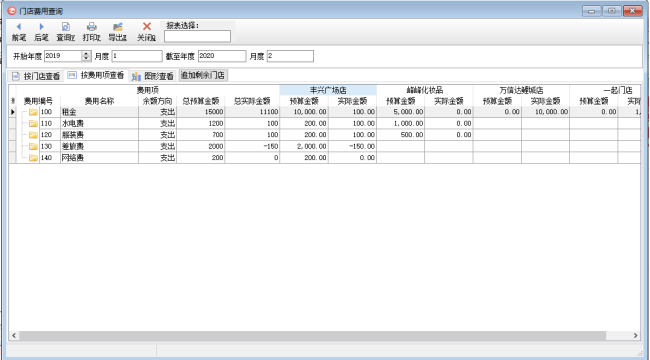650x360 pixels.
Task: Click the 10,000.00 cell under 万信达鲤城店
Action: click(x=546, y=112)
